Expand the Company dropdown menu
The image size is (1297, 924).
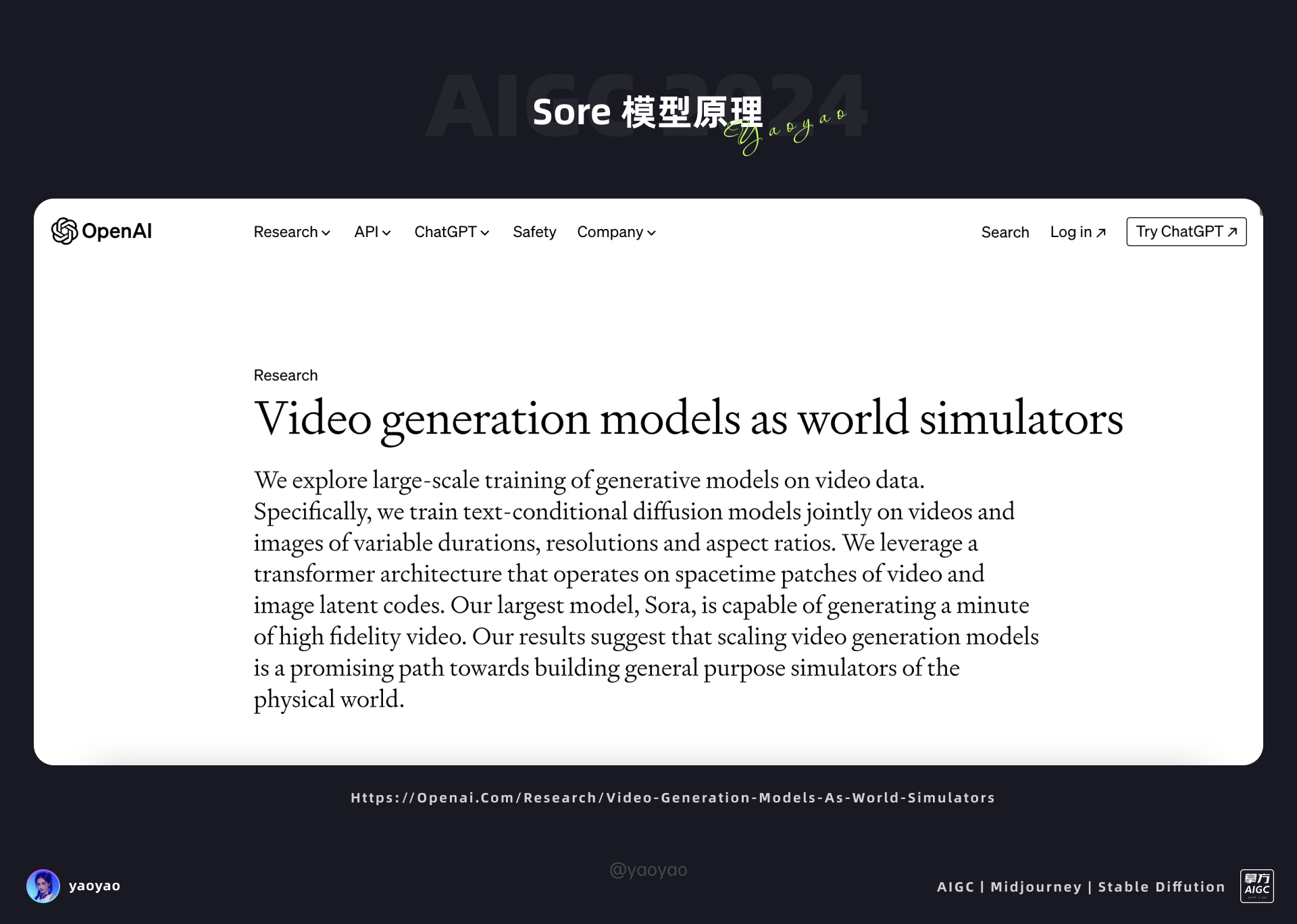615,232
